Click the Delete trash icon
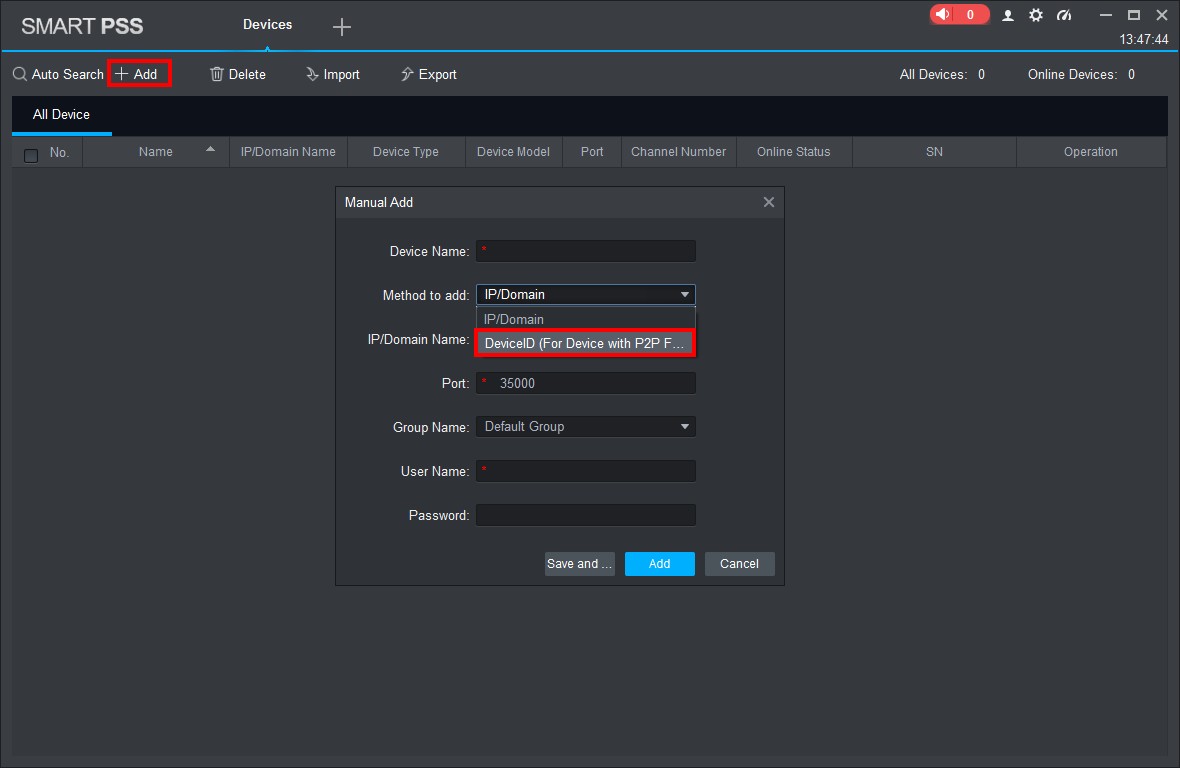 point(217,74)
